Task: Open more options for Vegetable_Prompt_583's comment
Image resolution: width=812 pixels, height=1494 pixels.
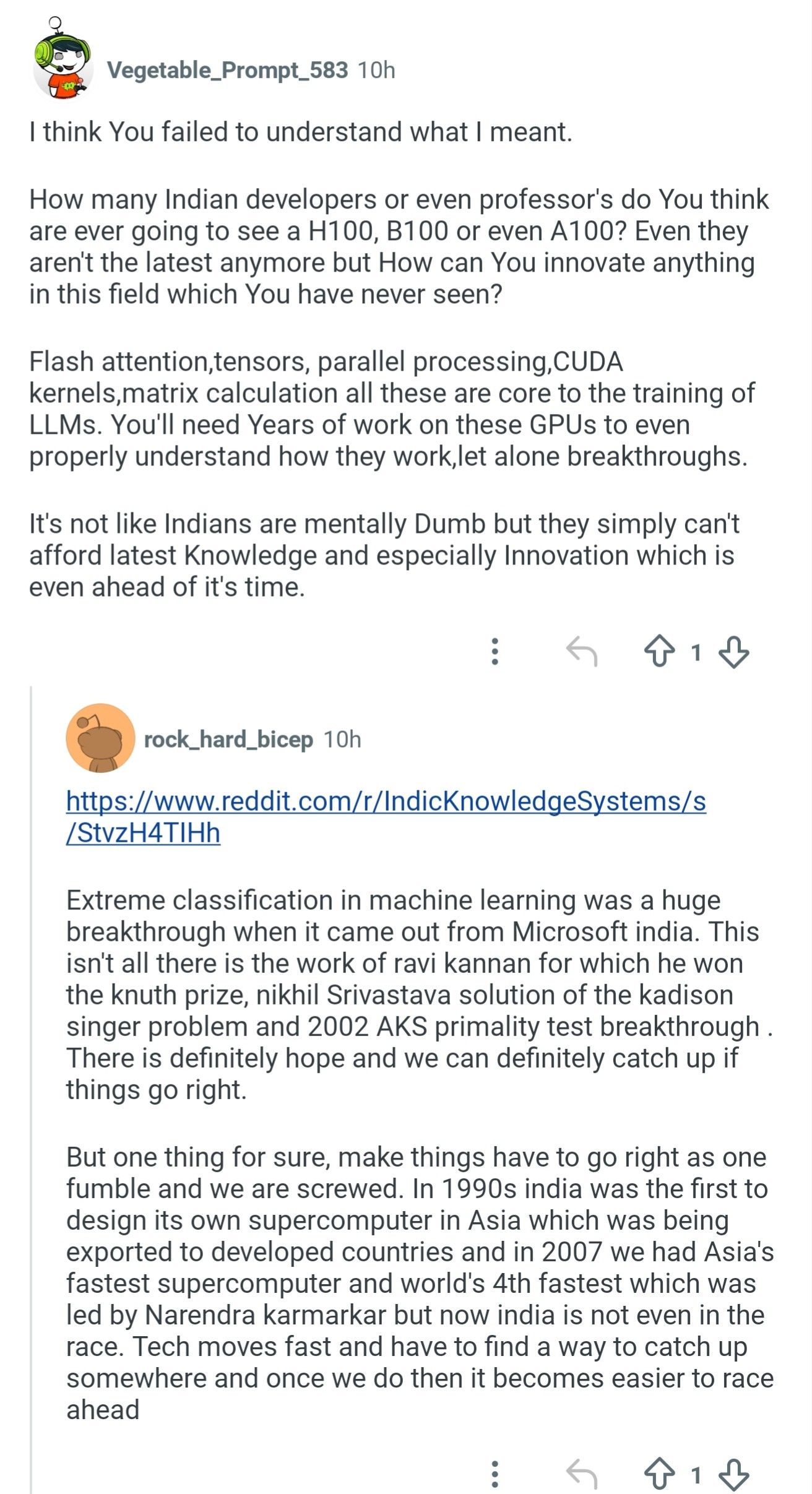Action: coord(495,652)
